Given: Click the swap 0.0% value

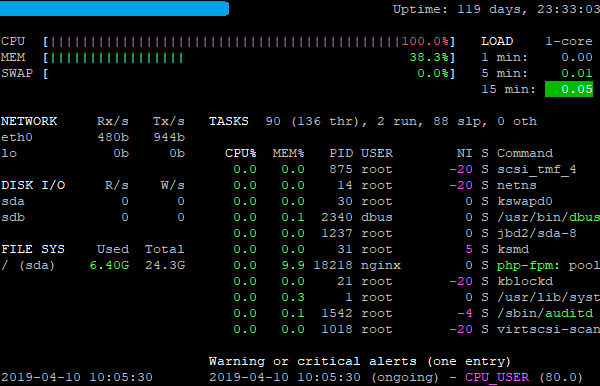Looking at the screenshot, I should point(433,73).
